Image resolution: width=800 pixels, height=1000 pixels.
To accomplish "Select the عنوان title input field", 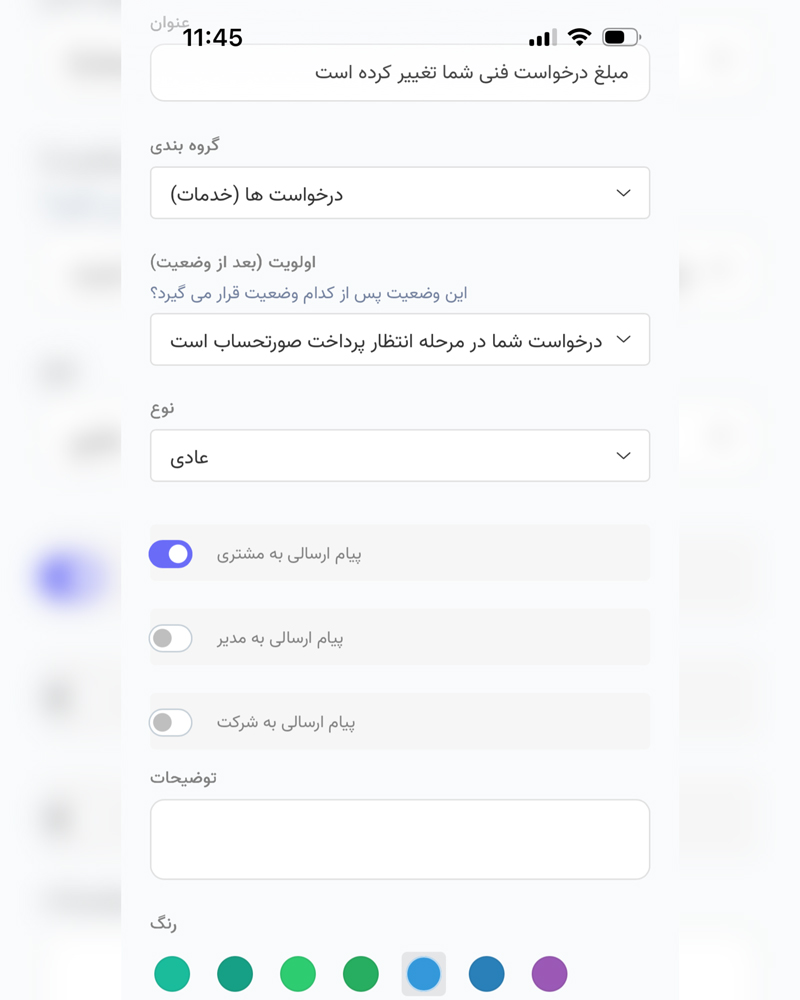I will click(400, 72).
